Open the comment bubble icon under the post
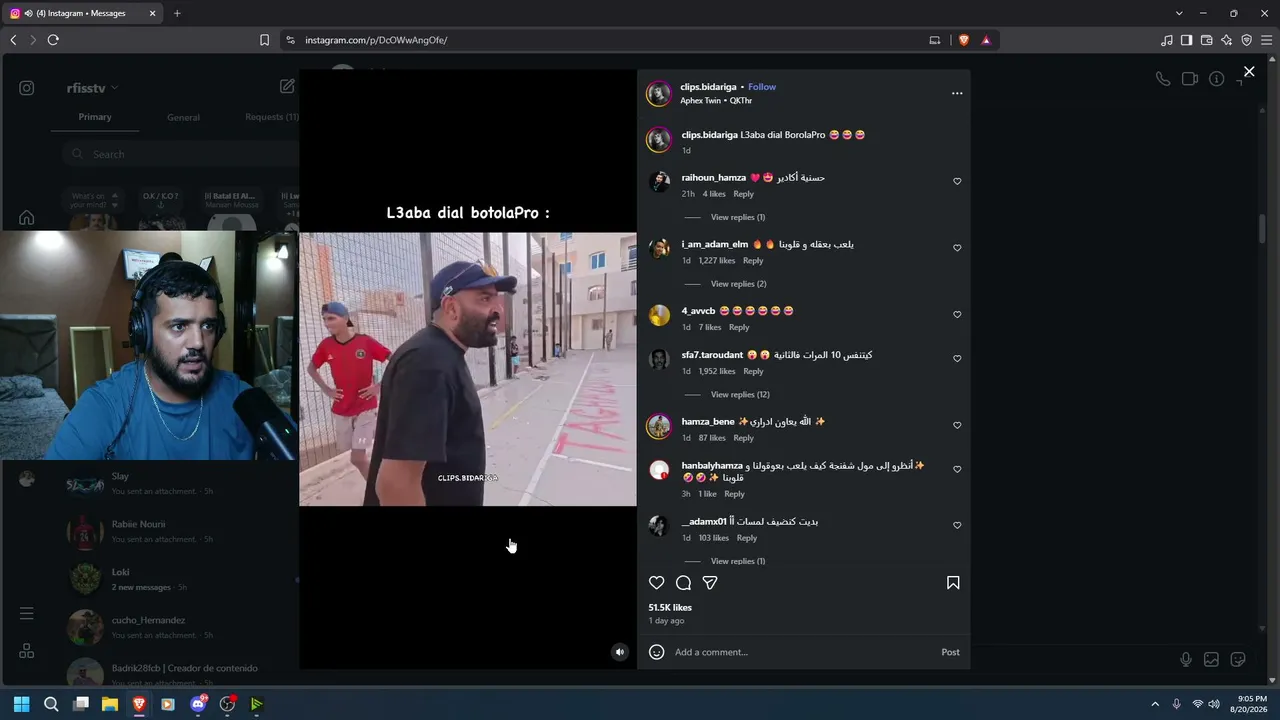Image resolution: width=1280 pixels, height=720 pixels. pyautogui.click(x=684, y=583)
